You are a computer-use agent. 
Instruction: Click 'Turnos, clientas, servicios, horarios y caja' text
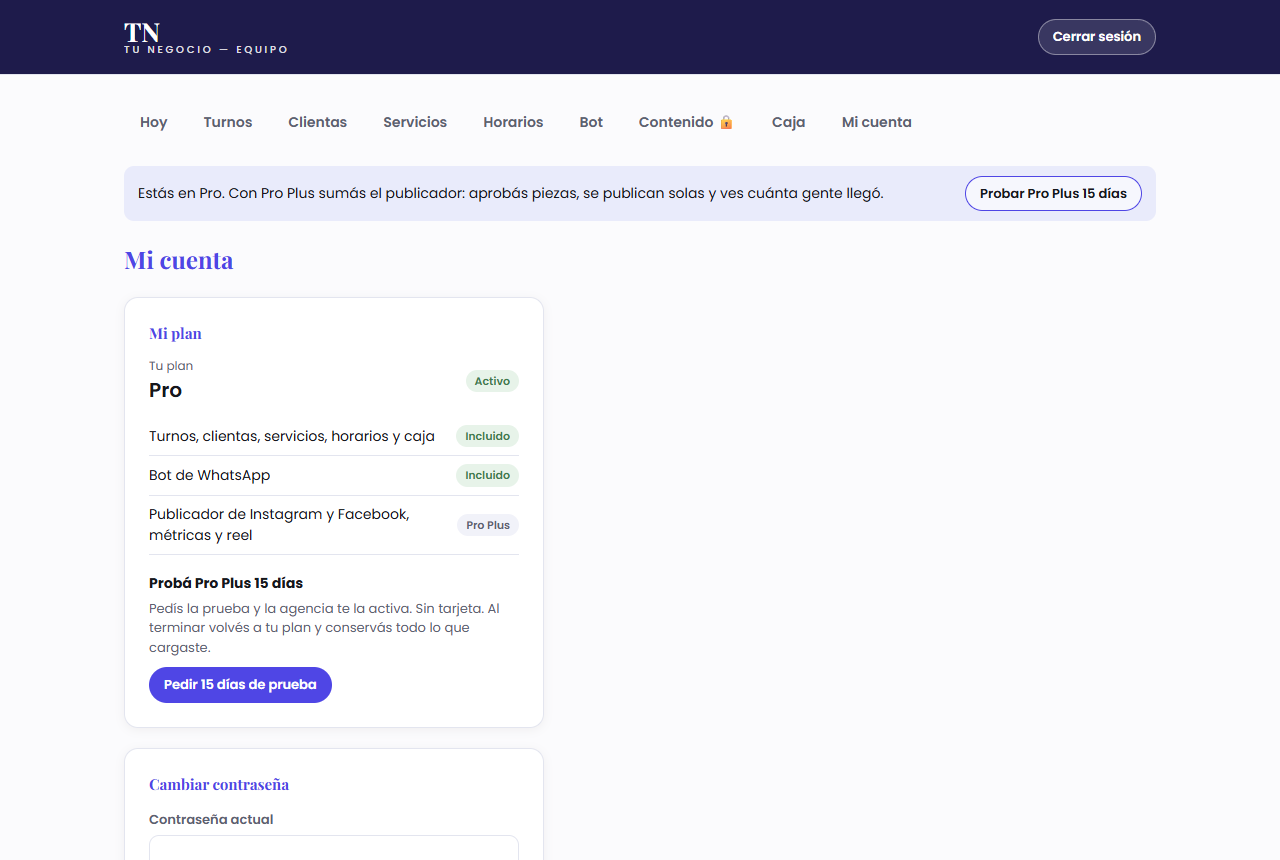tap(292, 436)
